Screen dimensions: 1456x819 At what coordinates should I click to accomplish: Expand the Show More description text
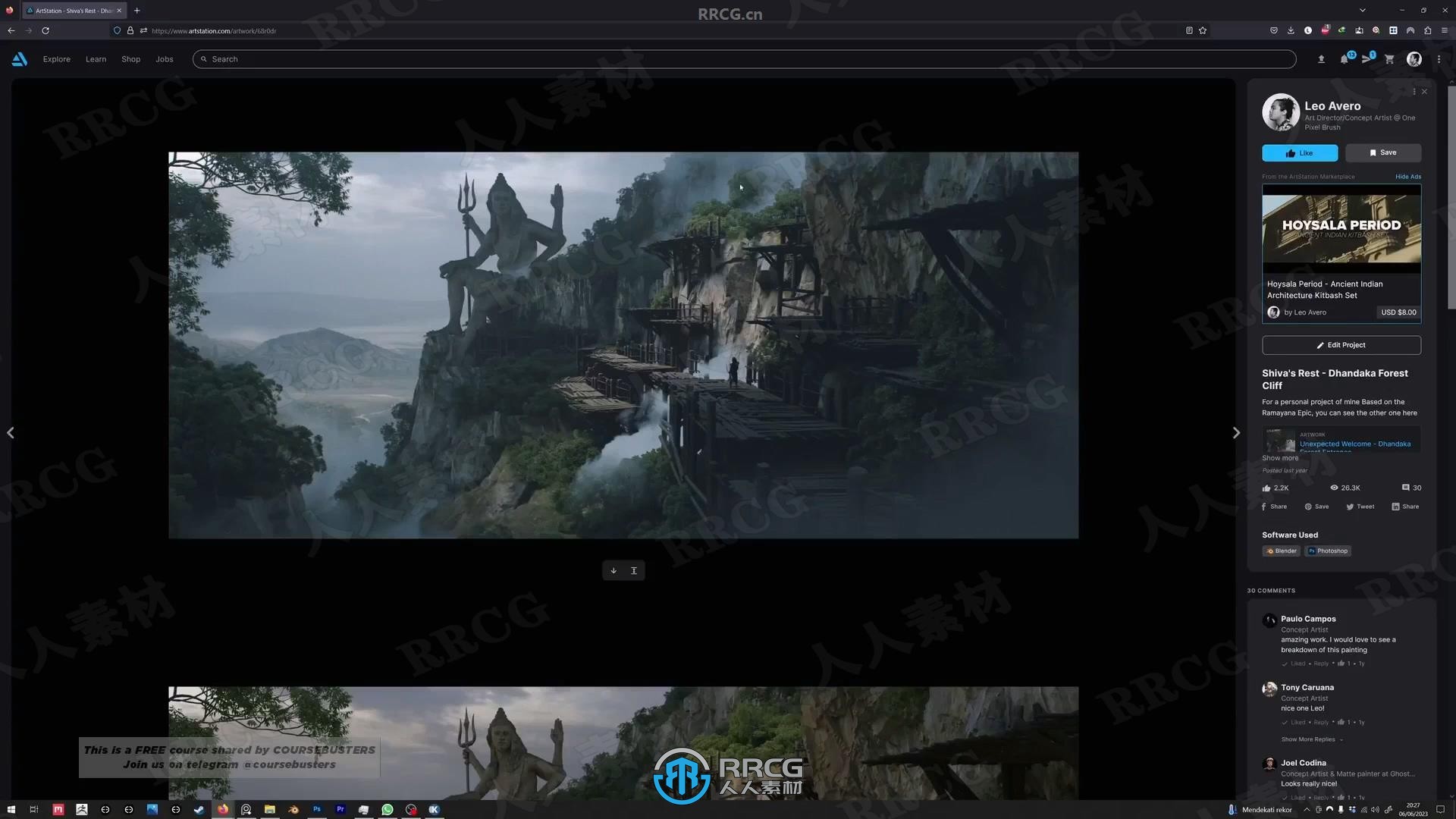tap(1280, 458)
